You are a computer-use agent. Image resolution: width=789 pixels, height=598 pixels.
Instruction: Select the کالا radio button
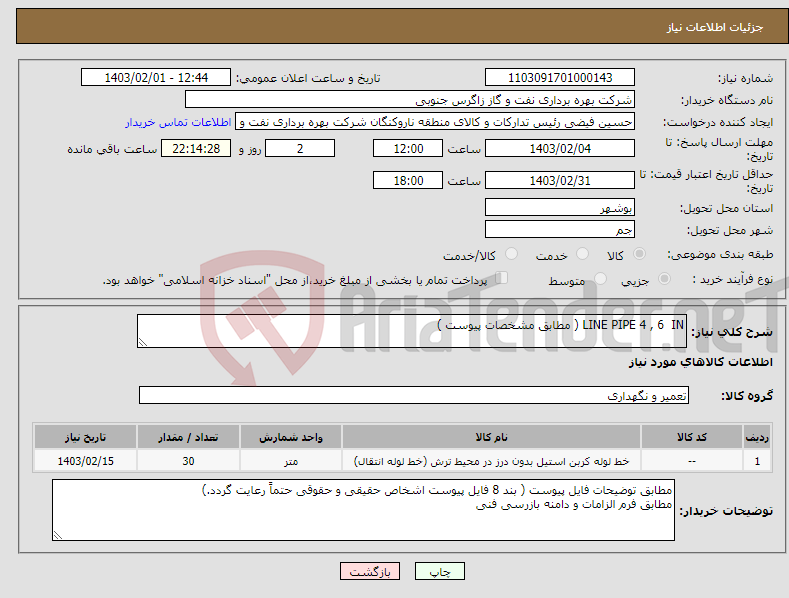[639, 254]
